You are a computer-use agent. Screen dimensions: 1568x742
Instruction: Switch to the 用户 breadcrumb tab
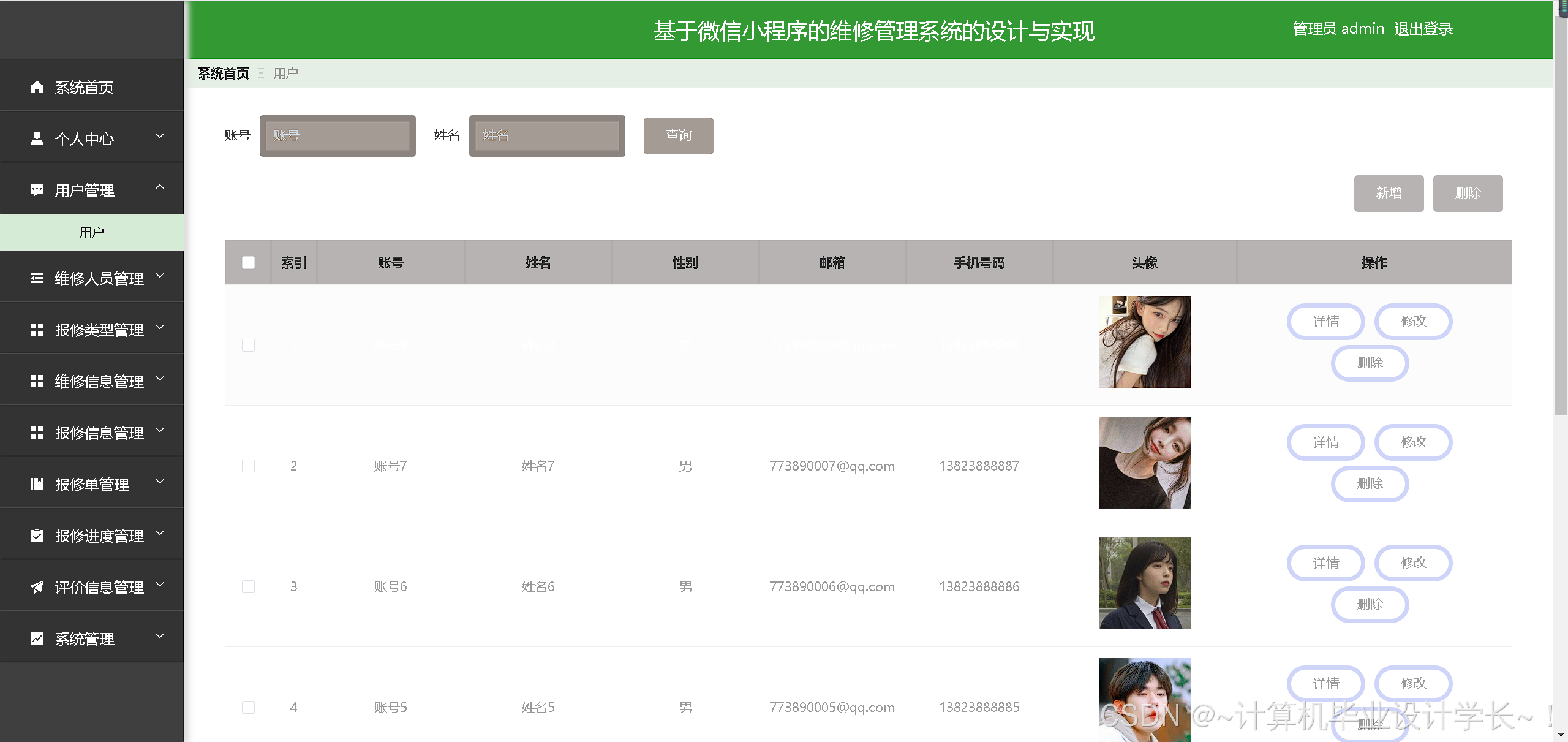pyautogui.click(x=285, y=73)
